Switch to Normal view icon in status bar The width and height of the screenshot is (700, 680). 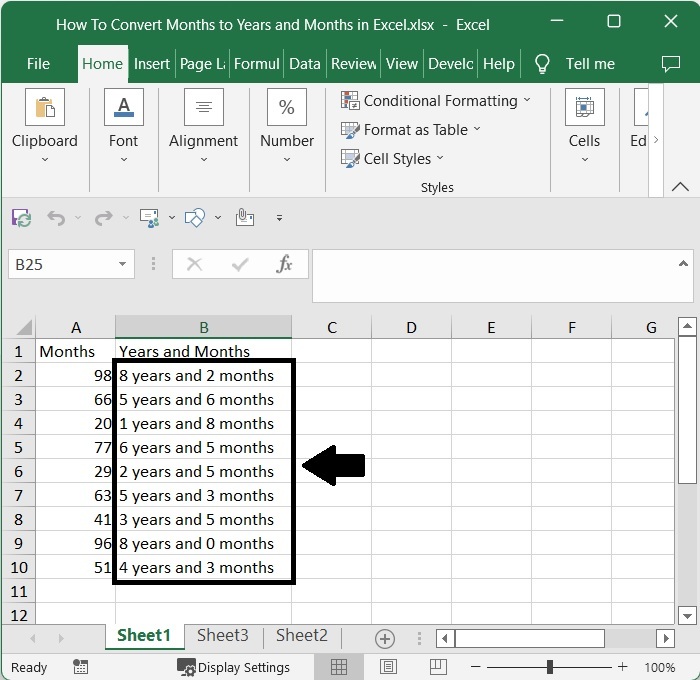pyautogui.click(x=338, y=667)
